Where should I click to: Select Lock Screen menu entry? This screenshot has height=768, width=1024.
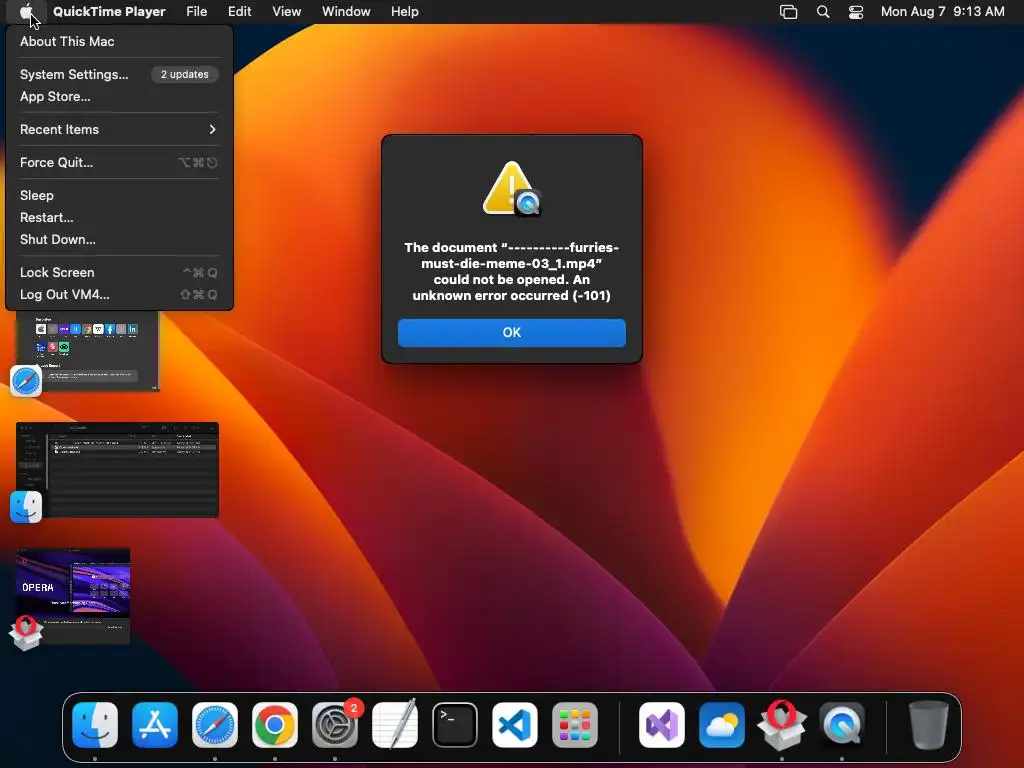point(119,272)
